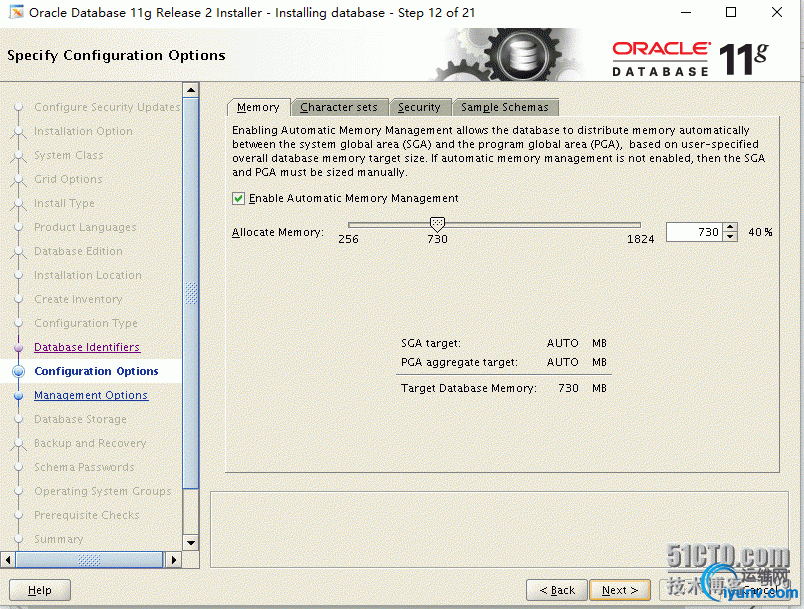Click the 'Grid Options' step text
804x609 pixels.
[68, 179]
